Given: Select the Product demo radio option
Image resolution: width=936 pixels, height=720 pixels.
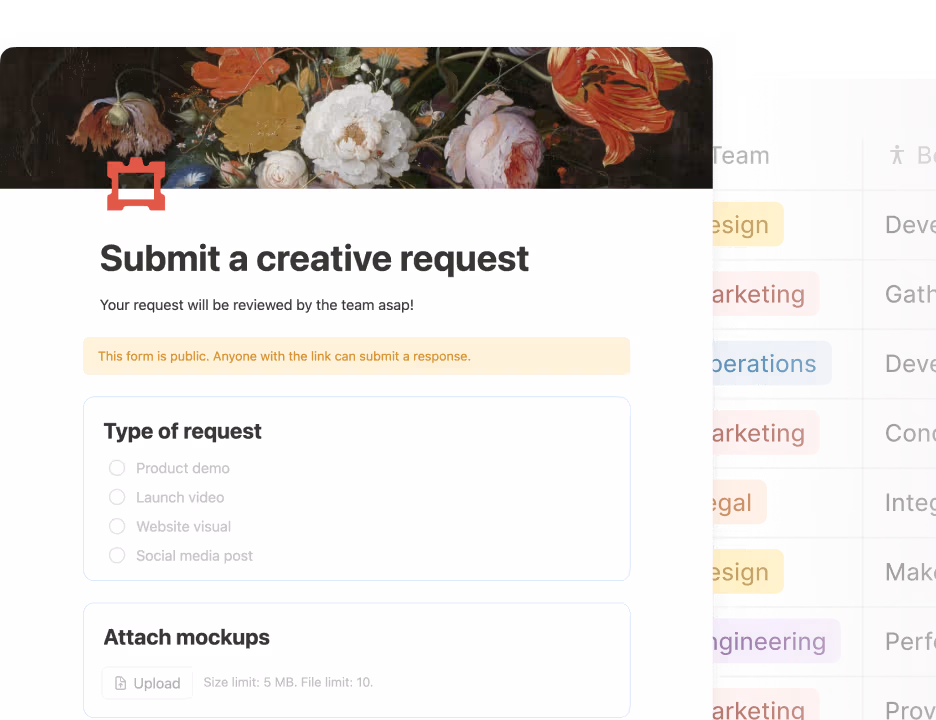Looking at the screenshot, I should click(117, 468).
